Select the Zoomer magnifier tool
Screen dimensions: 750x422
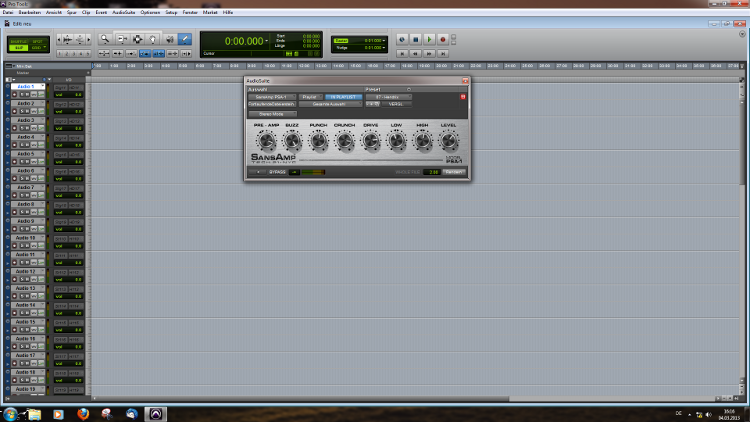point(104,39)
